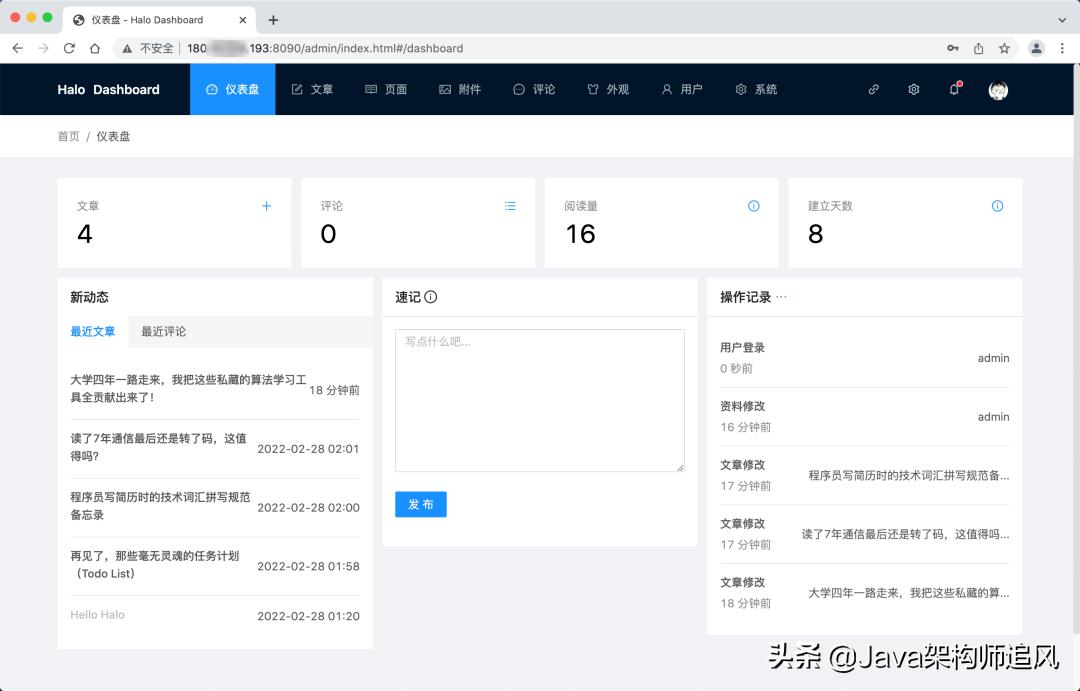Click the info icon on 建立天数 card

[997, 206]
